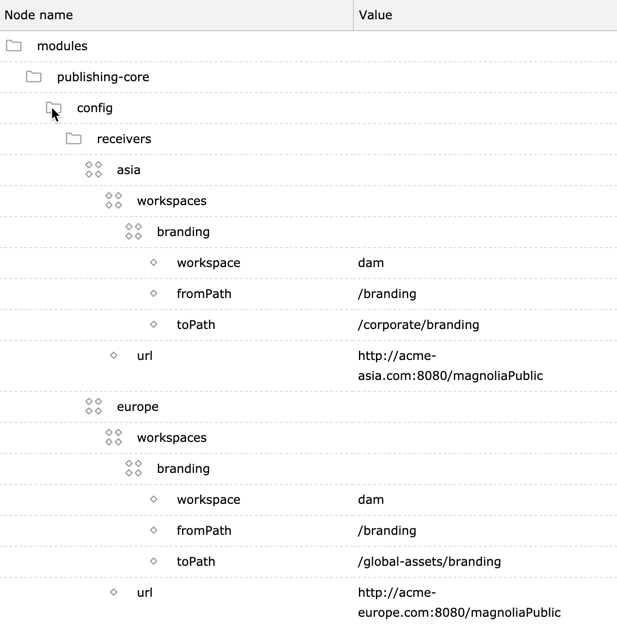Sort by the Value column header
617x628 pixels.
pyautogui.click(x=375, y=15)
